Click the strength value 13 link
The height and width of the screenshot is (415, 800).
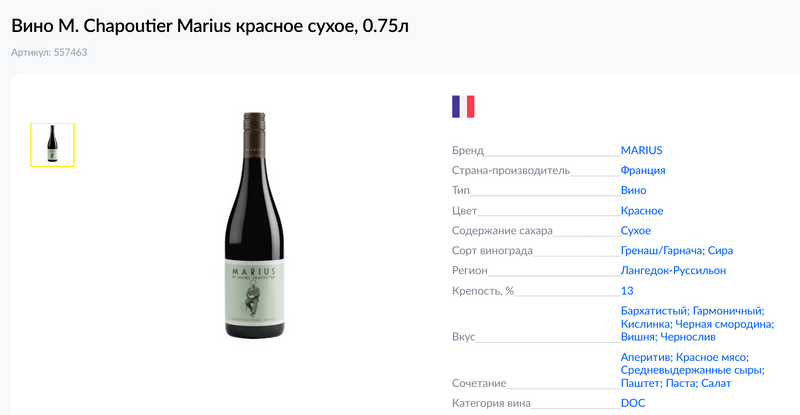627,291
